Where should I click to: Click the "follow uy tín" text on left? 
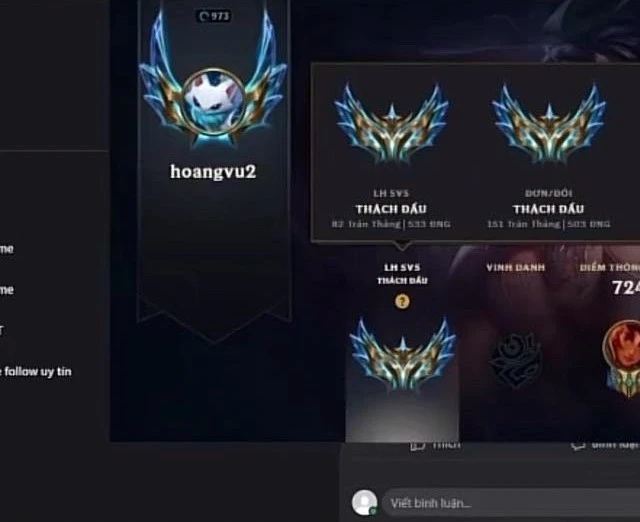pos(38,372)
